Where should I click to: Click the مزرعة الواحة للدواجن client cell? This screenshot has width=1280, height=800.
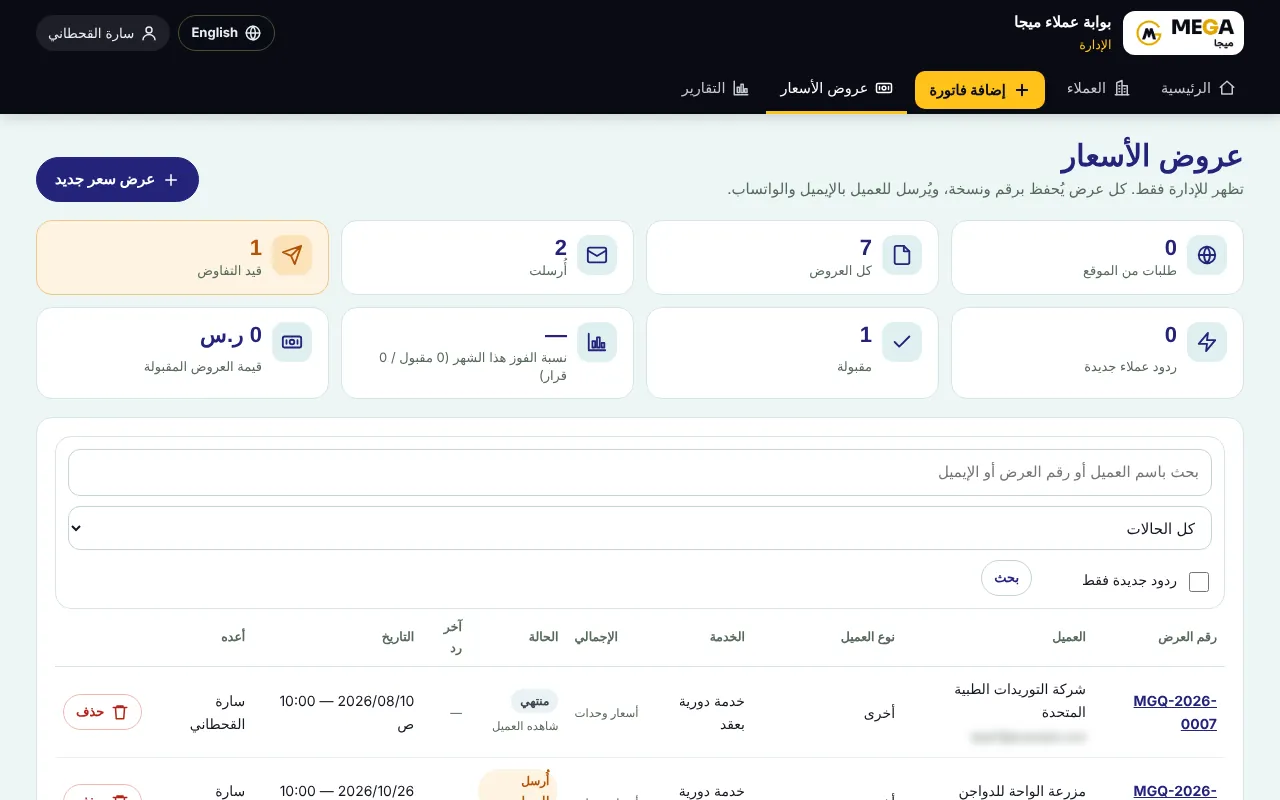[x=1022, y=792]
